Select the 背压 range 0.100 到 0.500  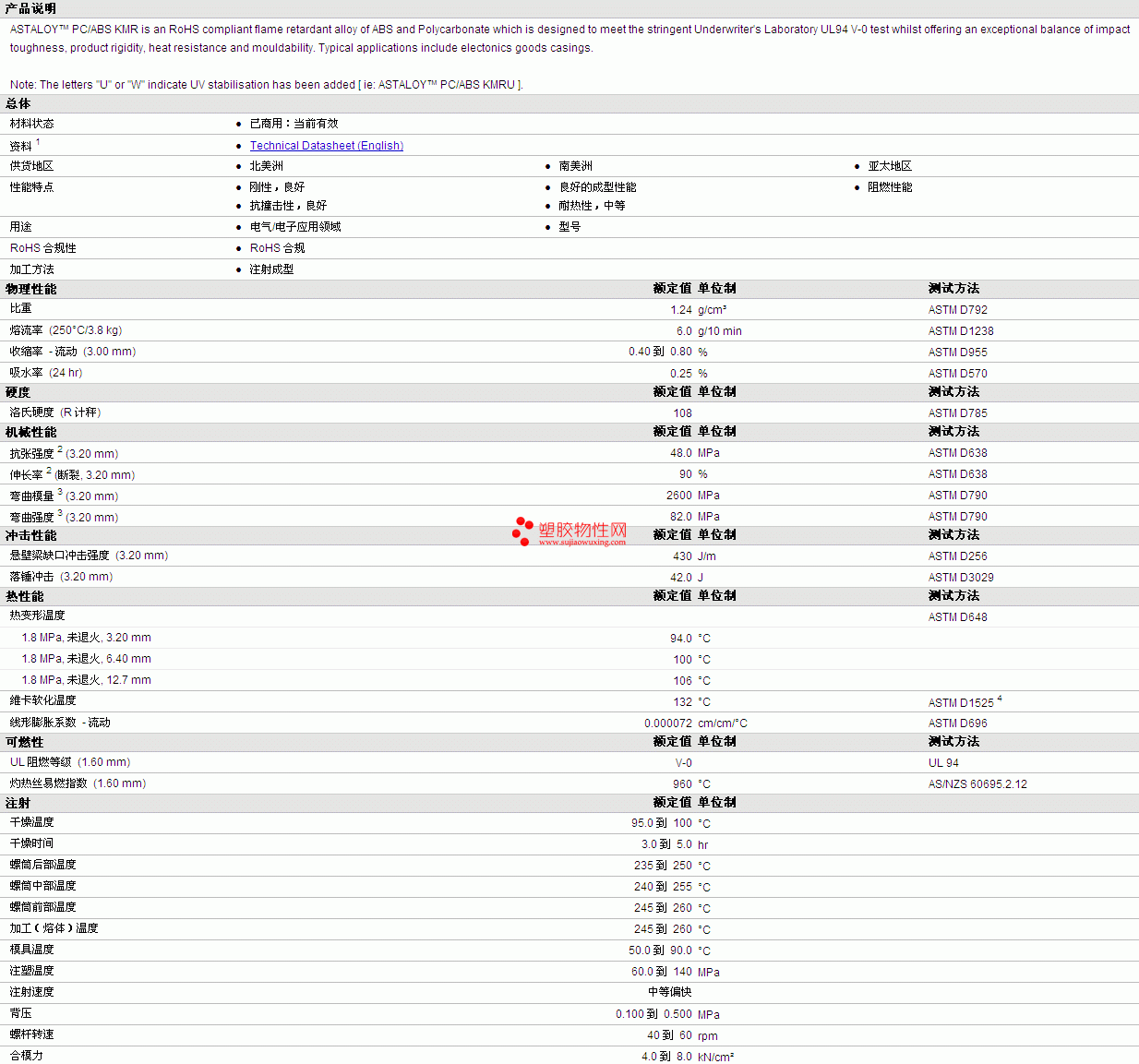click(653, 1014)
